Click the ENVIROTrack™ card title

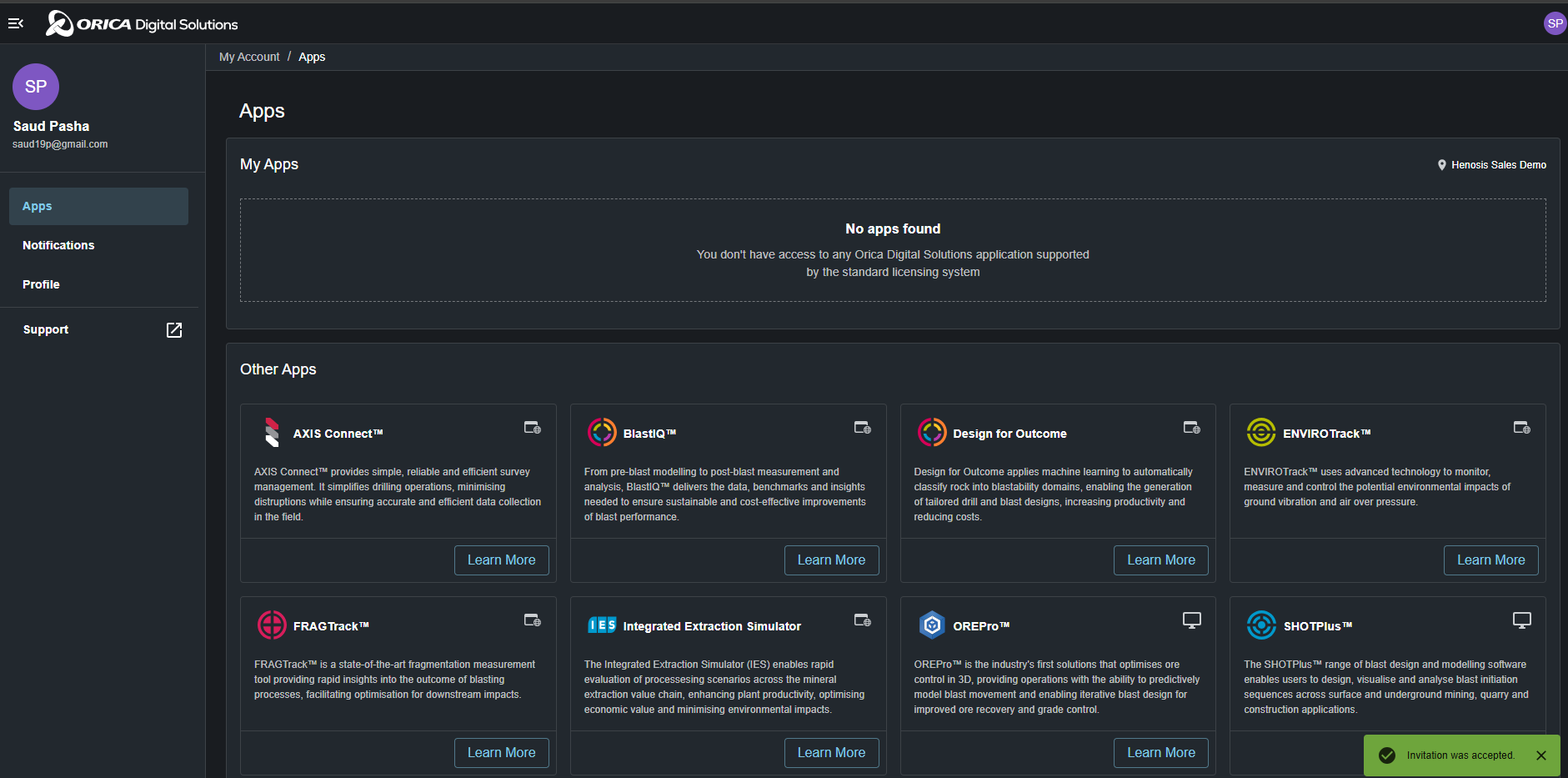coord(1326,434)
